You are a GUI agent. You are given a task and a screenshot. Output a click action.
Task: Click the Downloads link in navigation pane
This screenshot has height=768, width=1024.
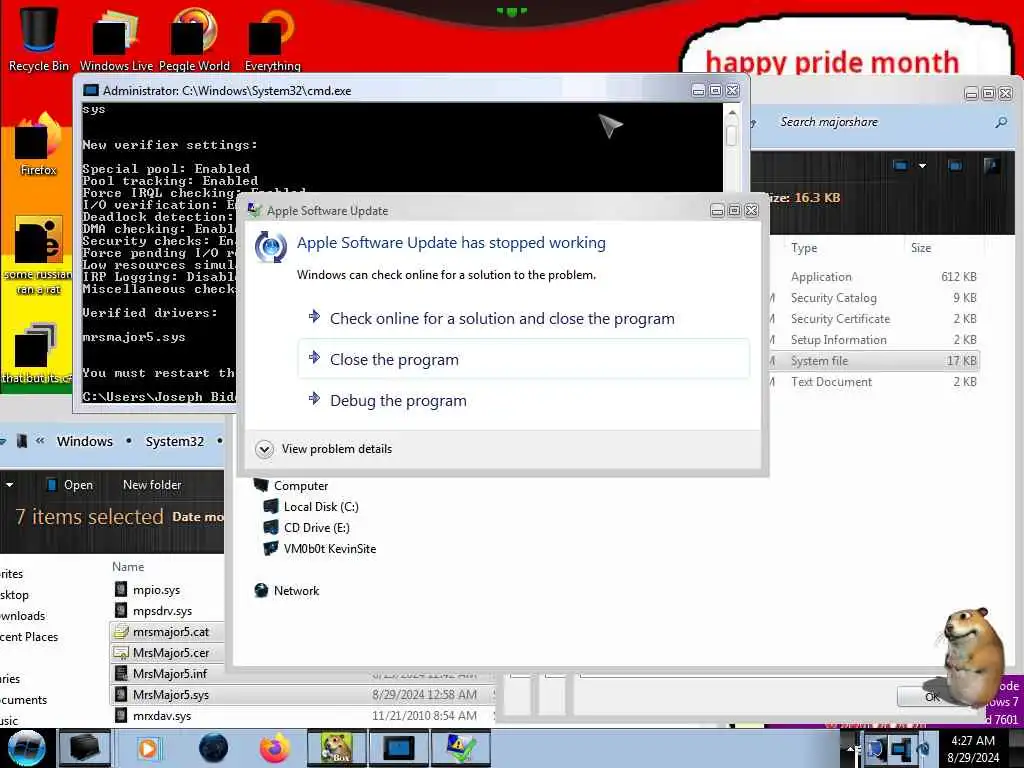coord(22,616)
